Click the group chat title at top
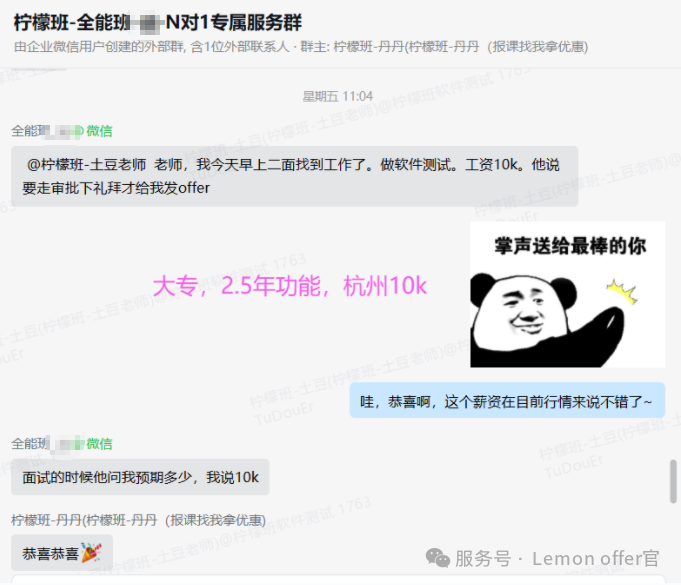The width and height of the screenshot is (681, 585). click(x=158, y=22)
